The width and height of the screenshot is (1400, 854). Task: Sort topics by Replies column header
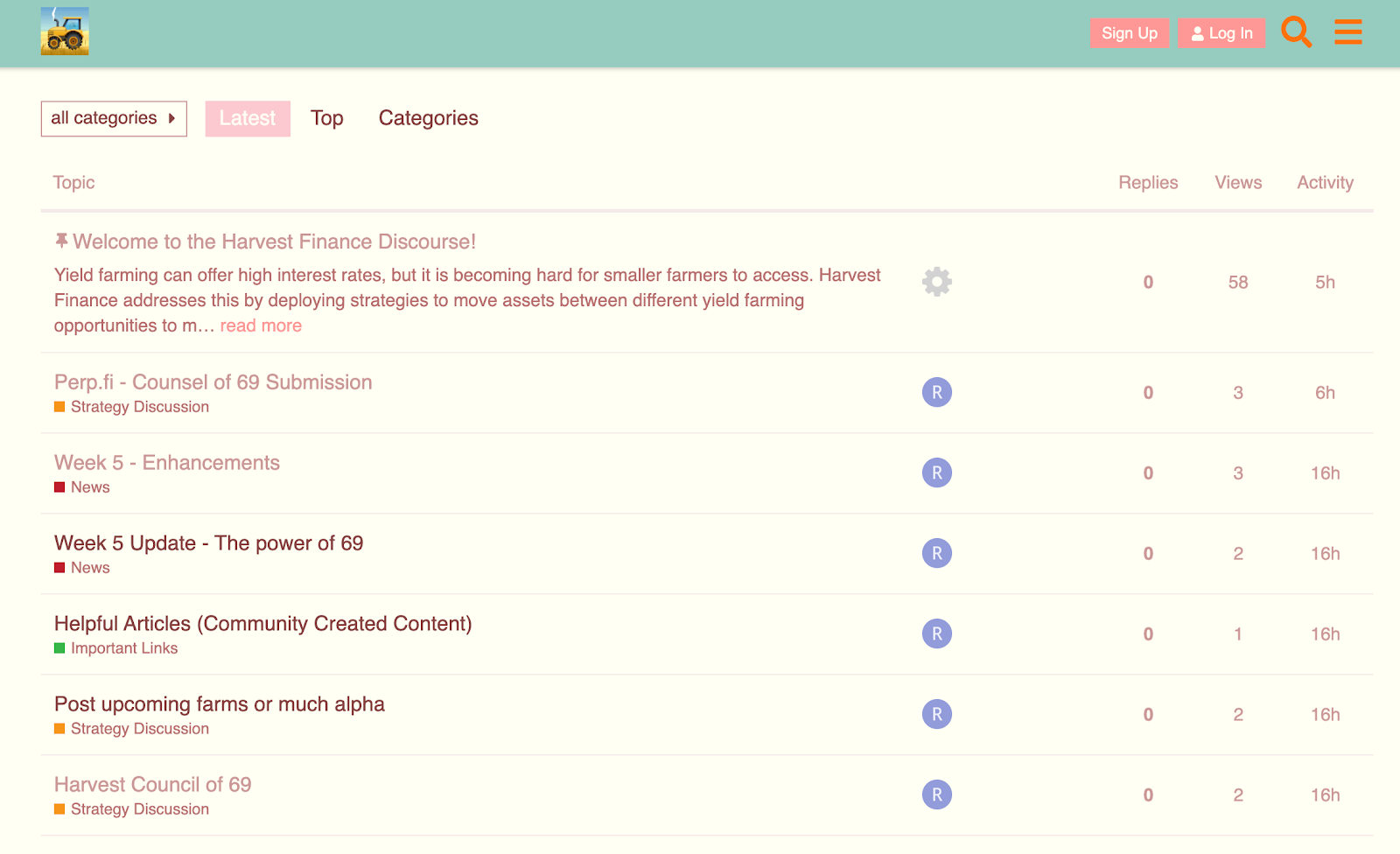pyautogui.click(x=1148, y=183)
